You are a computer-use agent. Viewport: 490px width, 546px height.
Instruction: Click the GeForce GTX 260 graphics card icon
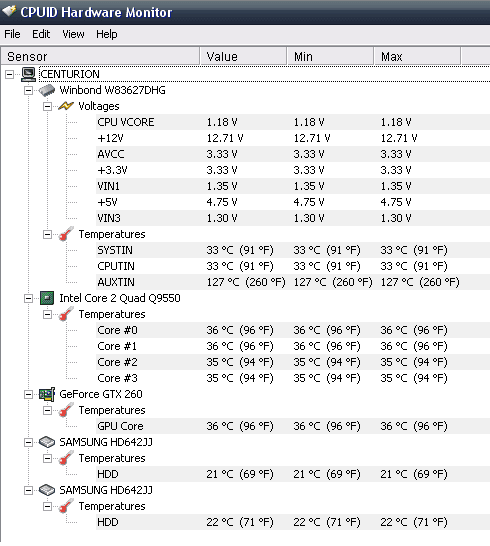point(47,394)
